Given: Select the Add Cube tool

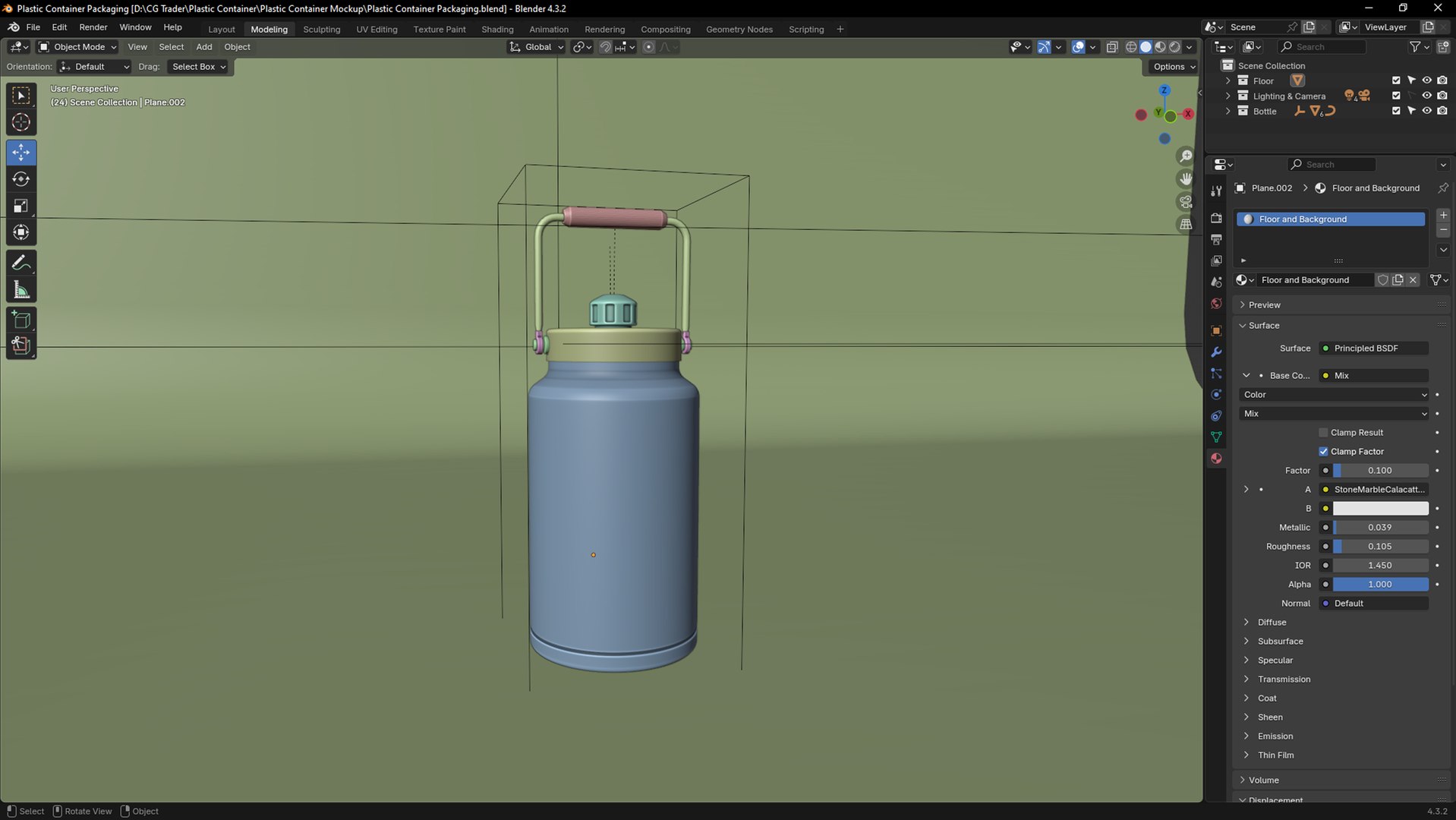Looking at the screenshot, I should point(21,320).
